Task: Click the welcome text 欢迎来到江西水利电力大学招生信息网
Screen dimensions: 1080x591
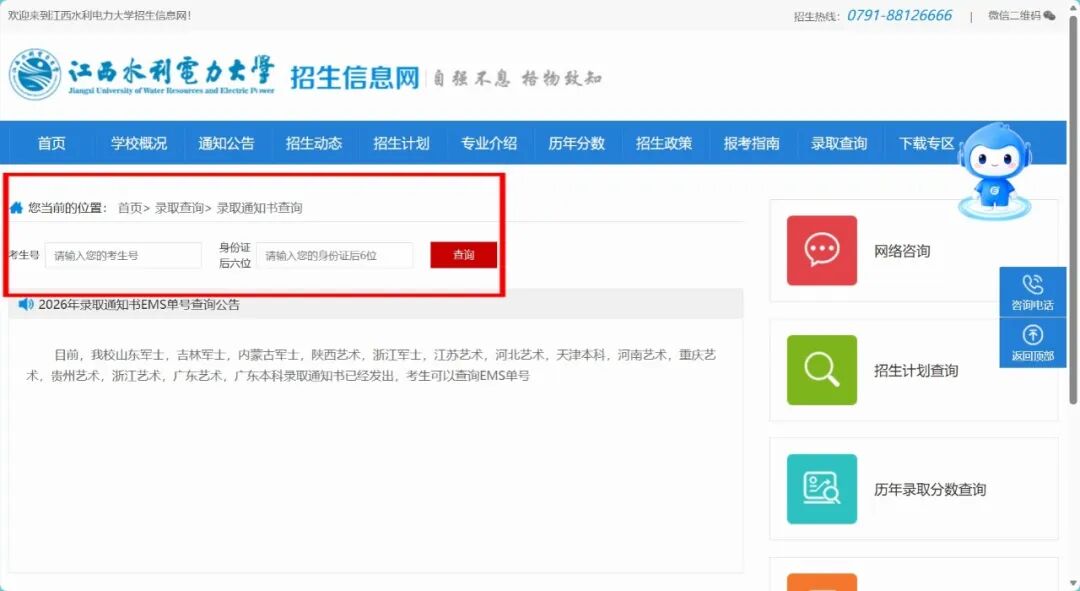Action: pyautogui.click(x=99, y=15)
